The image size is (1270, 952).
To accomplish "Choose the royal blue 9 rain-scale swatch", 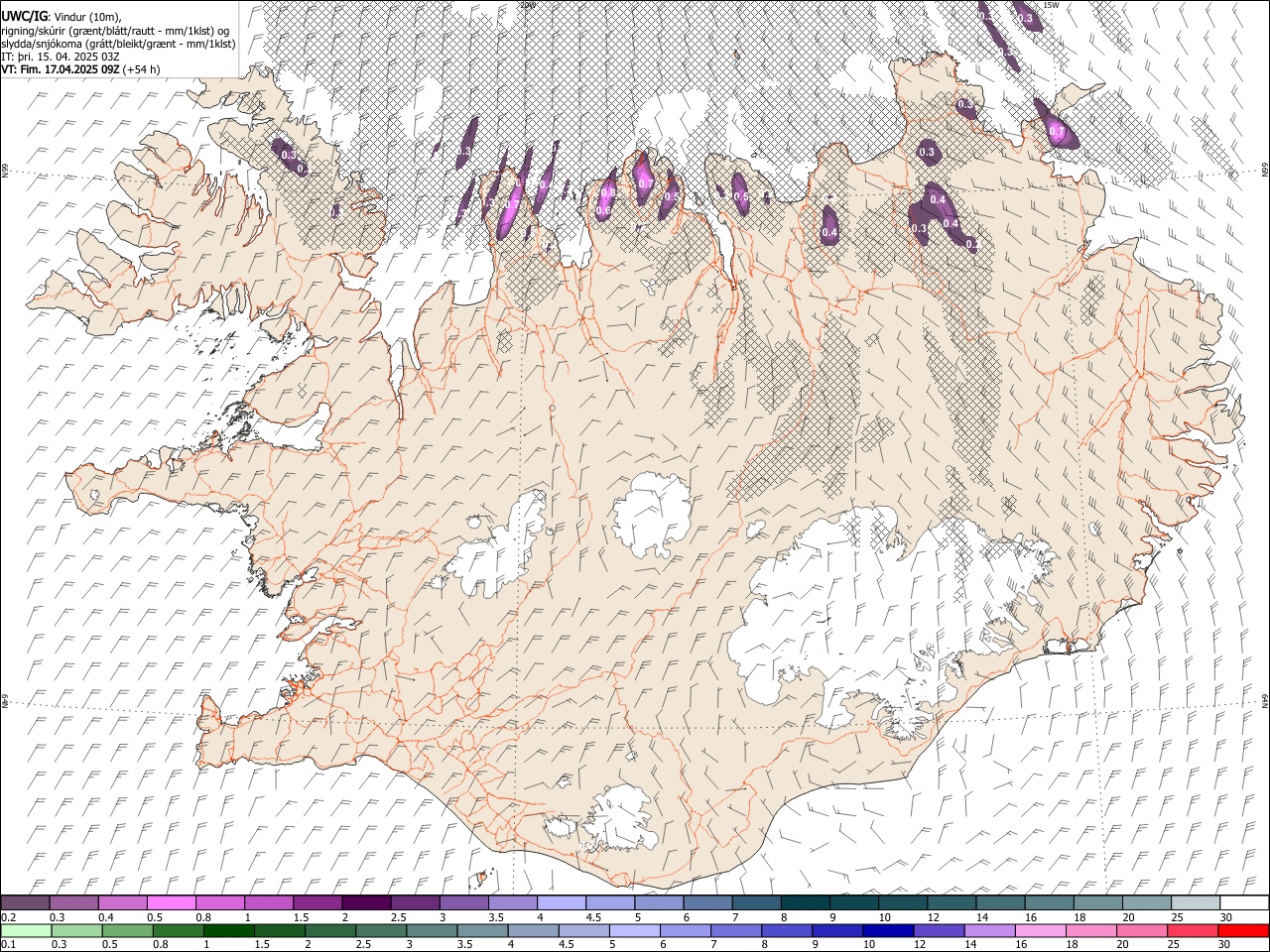I will [837, 930].
